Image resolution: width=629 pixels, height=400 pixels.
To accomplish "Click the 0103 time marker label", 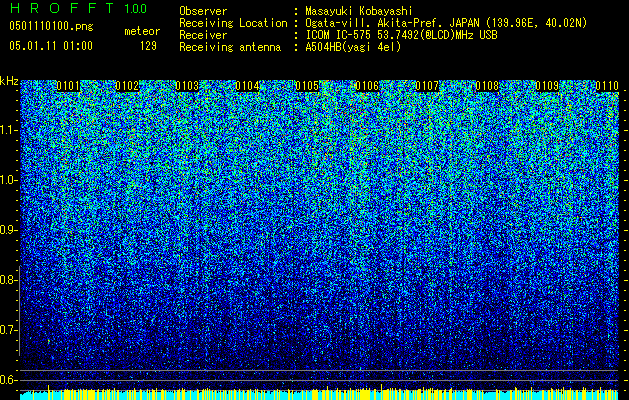I will tap(187, 86).
